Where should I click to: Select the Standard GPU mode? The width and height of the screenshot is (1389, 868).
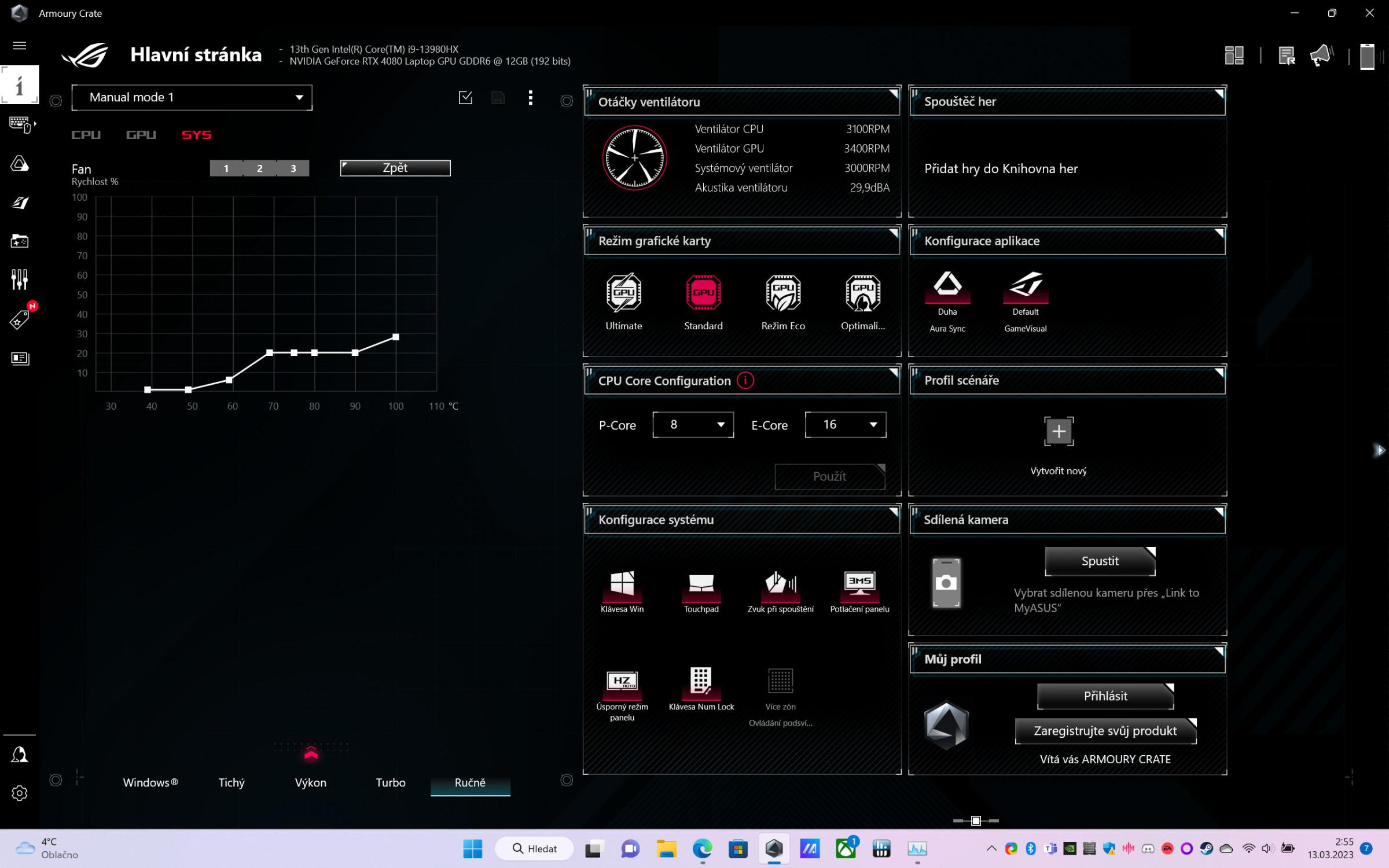click(x=703, y=301)
